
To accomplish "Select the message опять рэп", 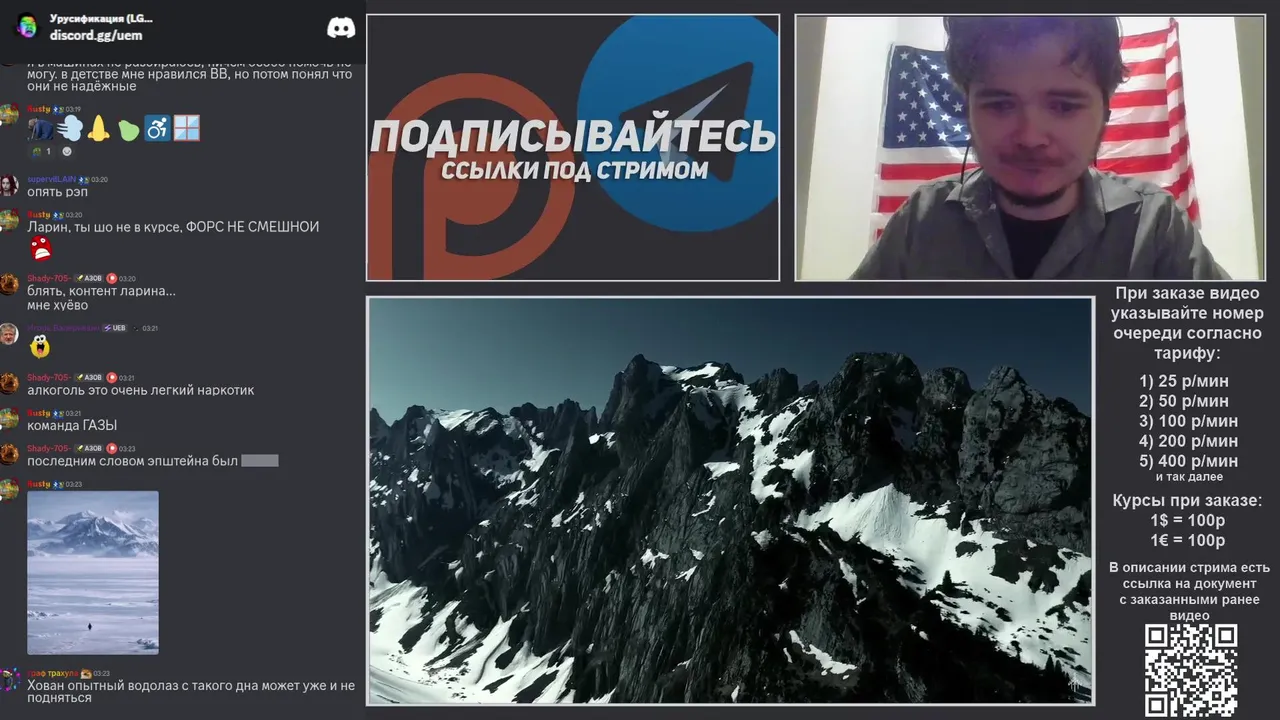I will (x=58, y=191).
